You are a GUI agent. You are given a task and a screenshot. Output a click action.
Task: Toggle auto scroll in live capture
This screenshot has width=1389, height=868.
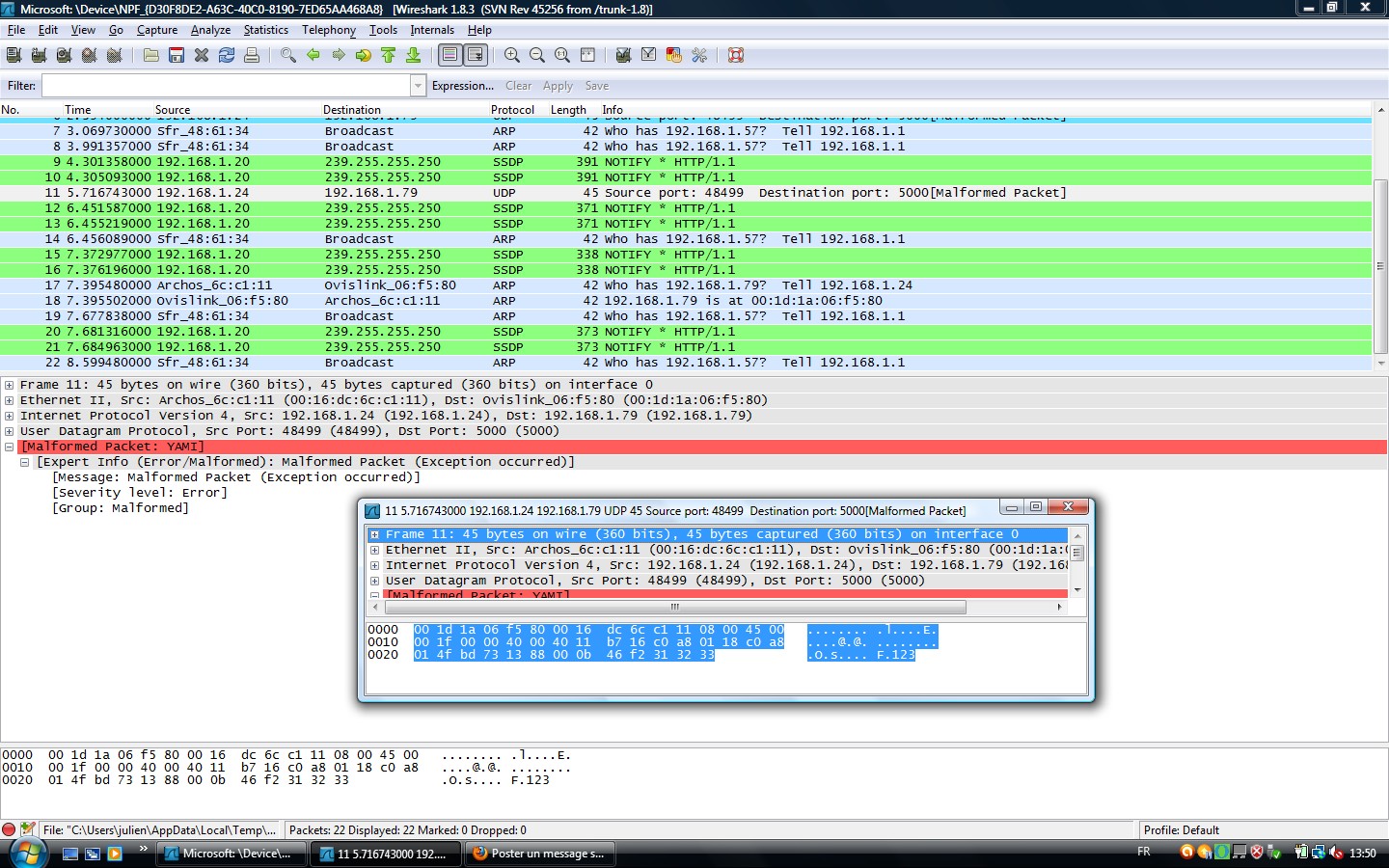[x=476, y=55]
